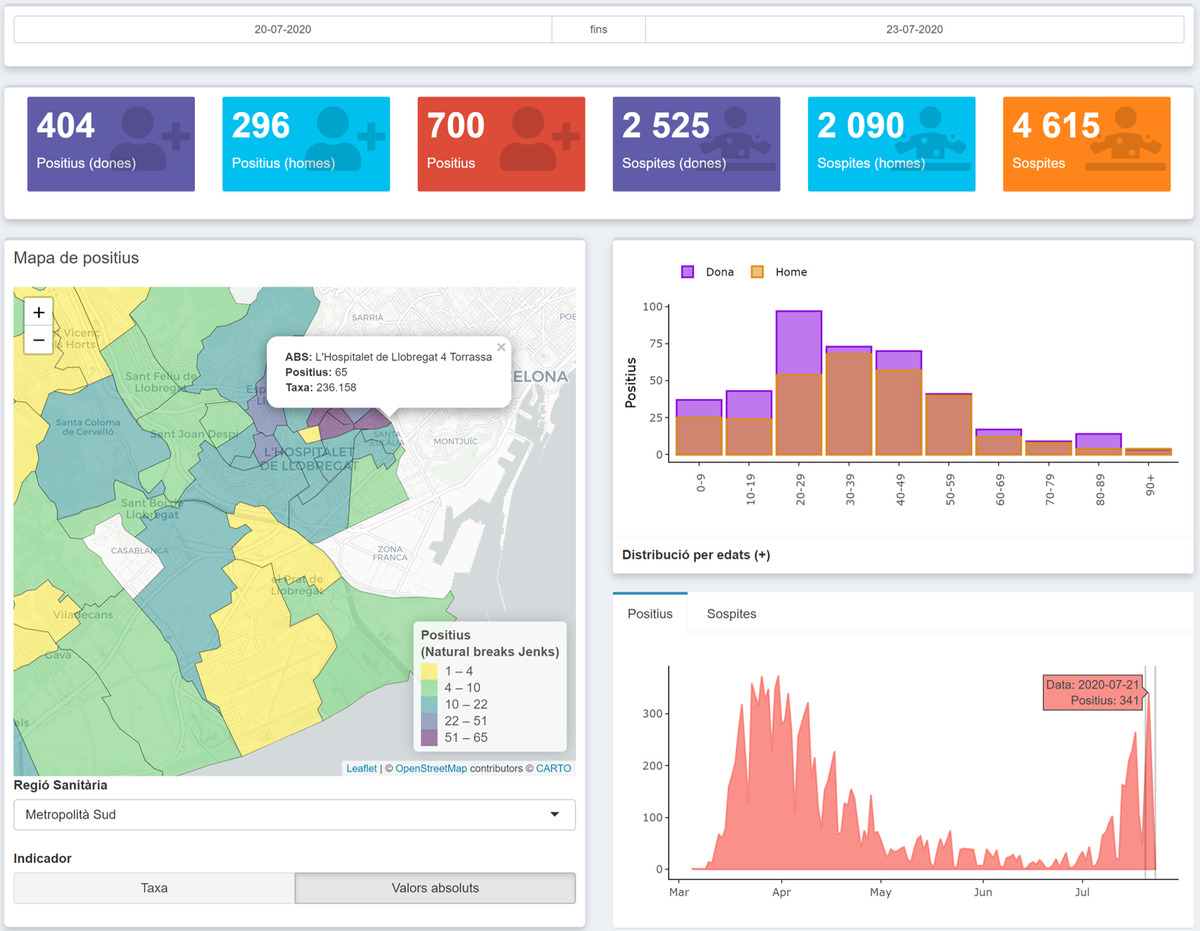Click the green 4 – 10 legend swatch
This screenshot has width=1200, height=931.
click(x=429, y=688)
